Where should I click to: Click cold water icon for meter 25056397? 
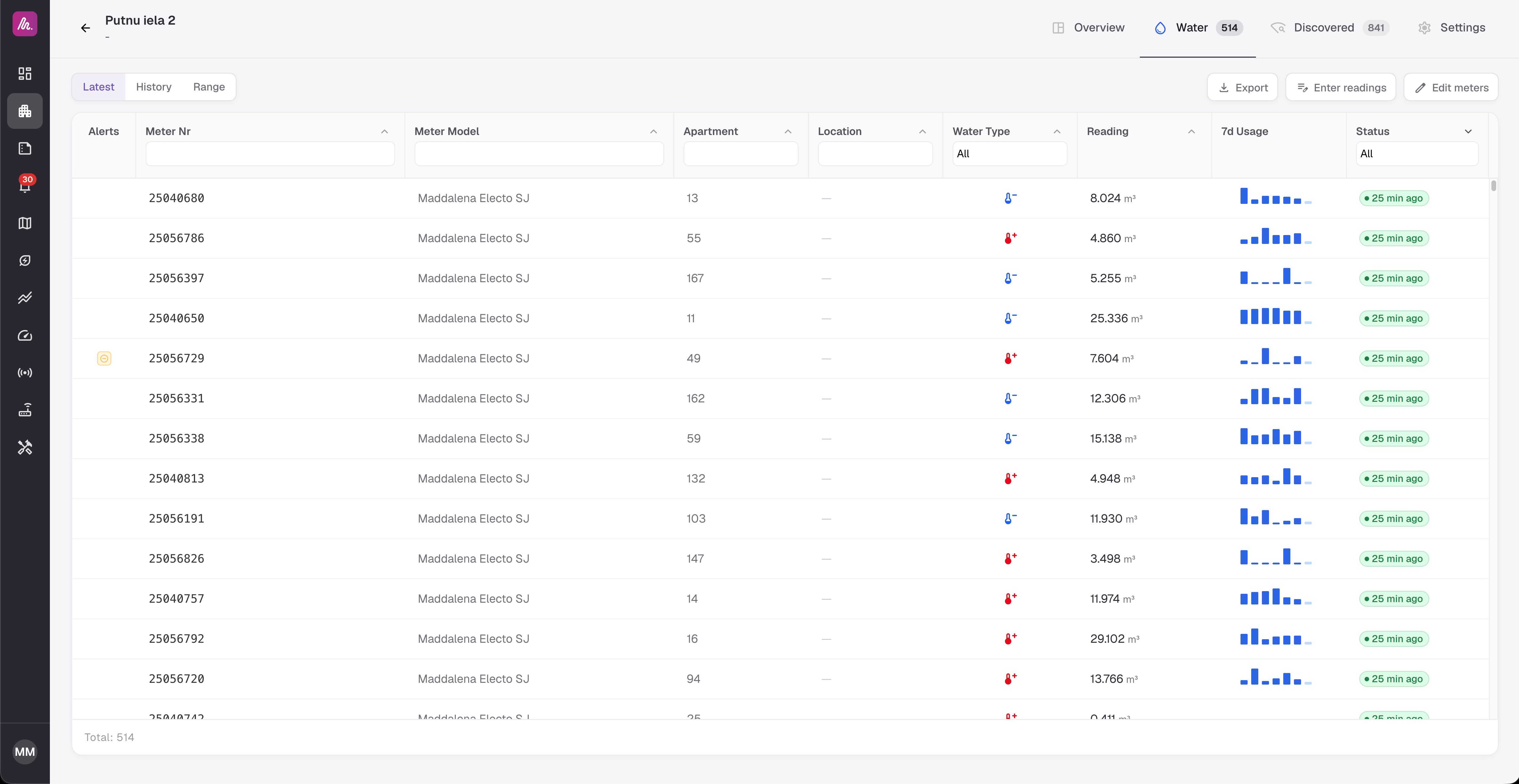tap(1010, 278)
